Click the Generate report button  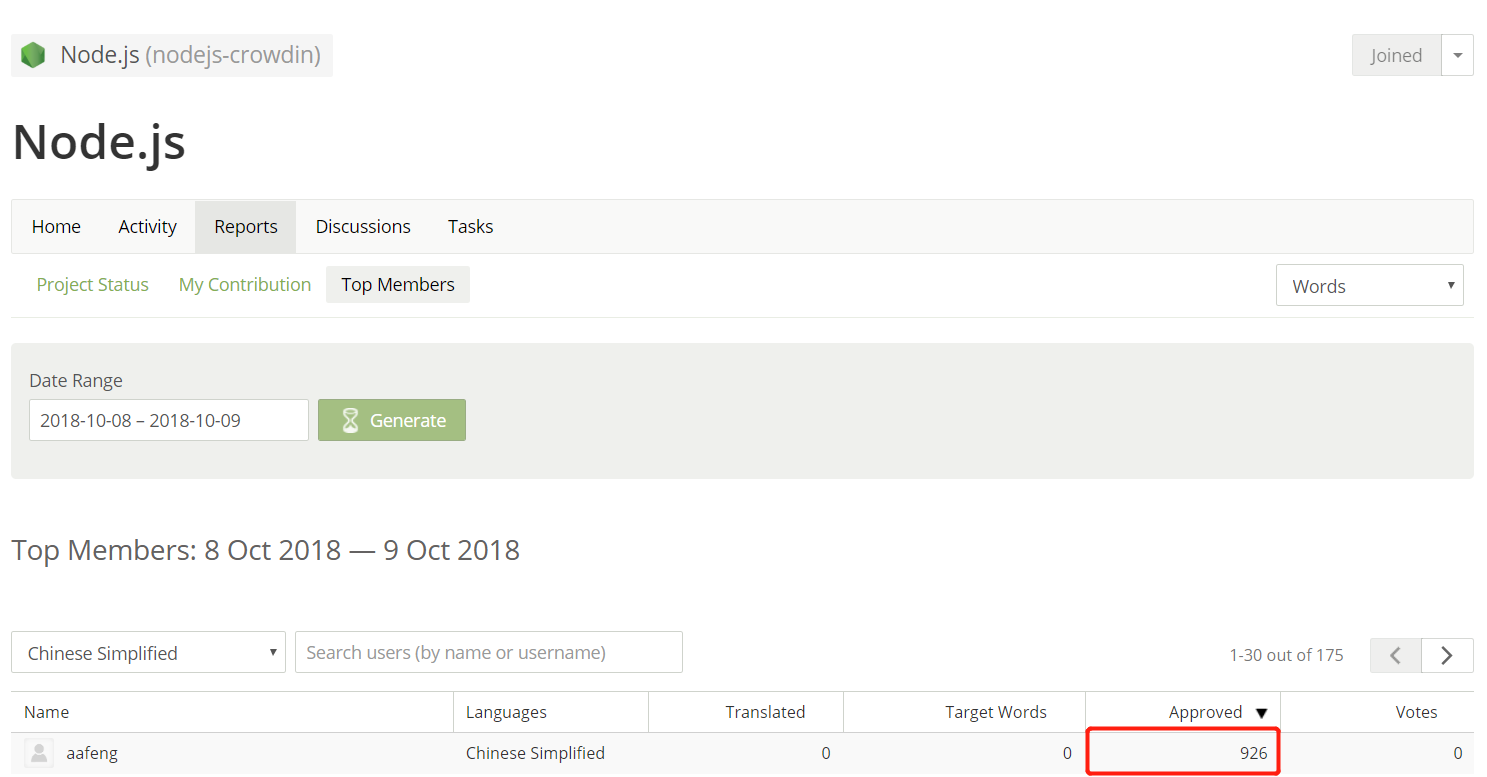(392, 420)
